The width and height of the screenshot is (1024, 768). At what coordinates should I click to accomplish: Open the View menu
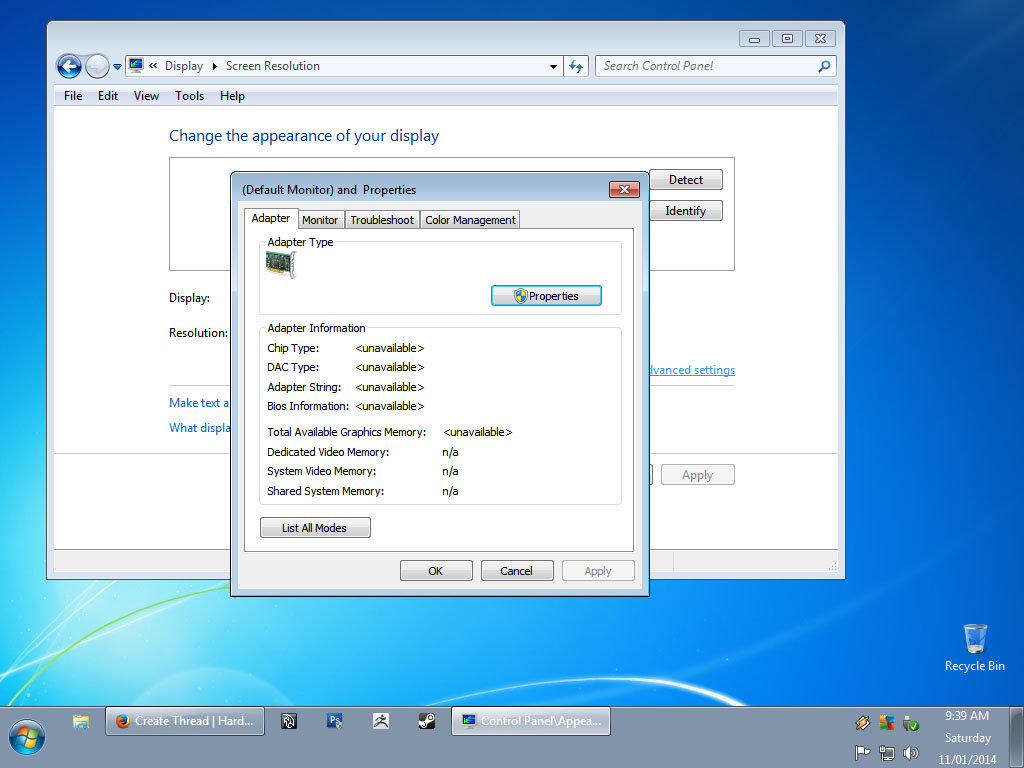tap(146, 96)
